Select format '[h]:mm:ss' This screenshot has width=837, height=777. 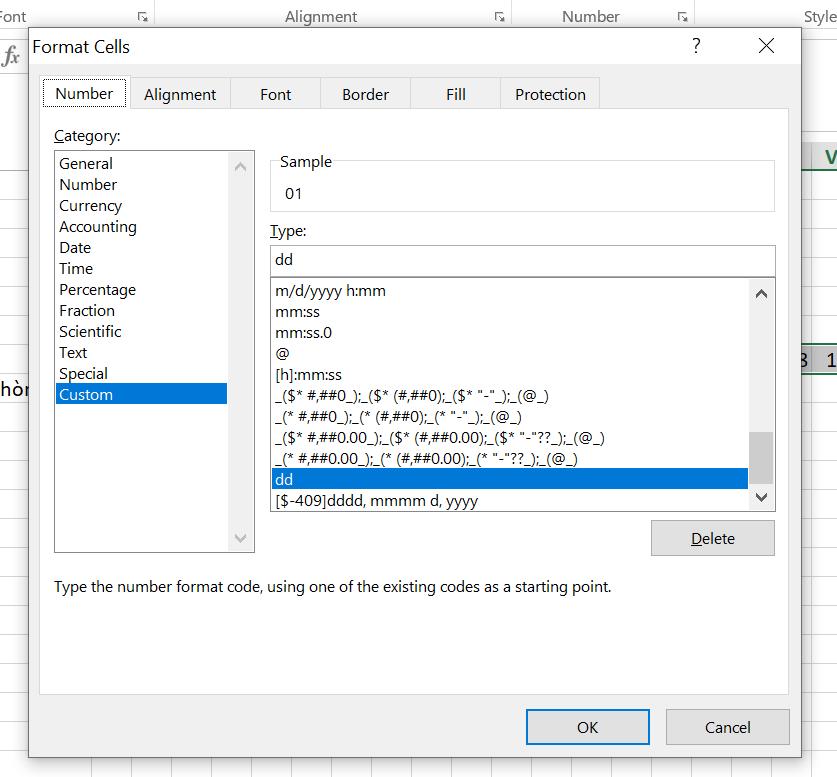click(510, 375)
